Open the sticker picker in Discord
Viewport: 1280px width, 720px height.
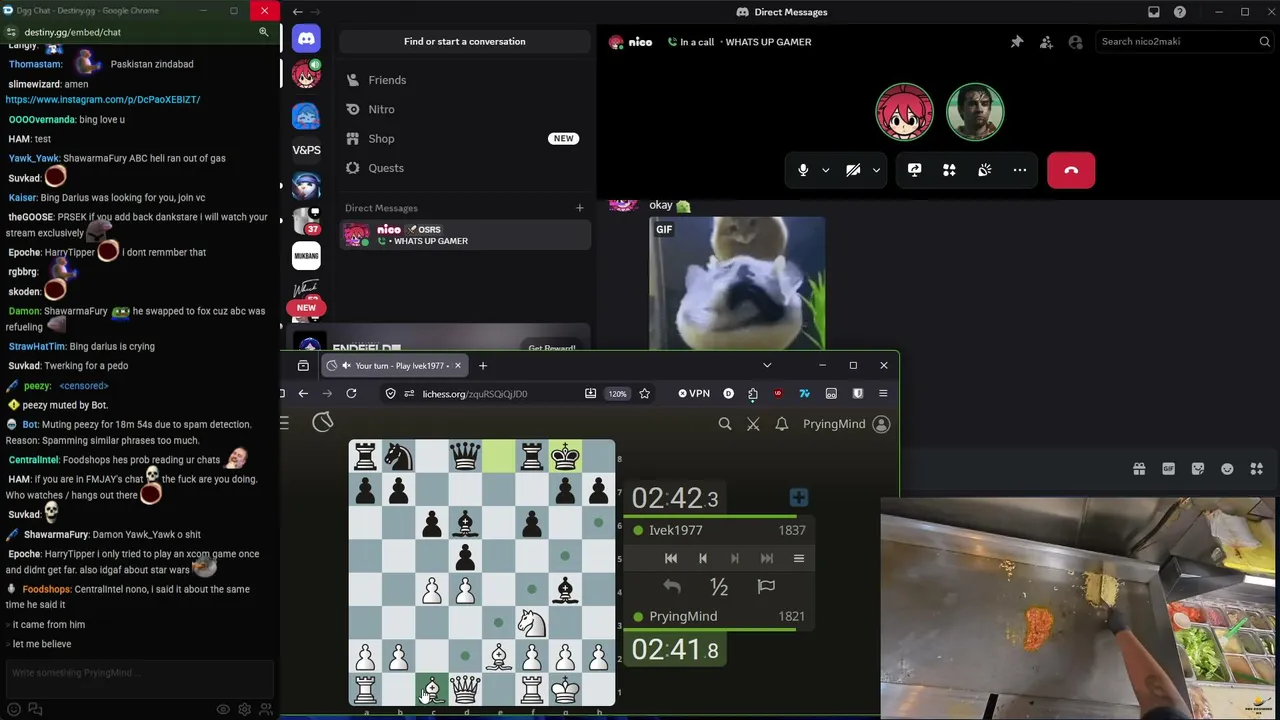click(x=1198, y=469)
